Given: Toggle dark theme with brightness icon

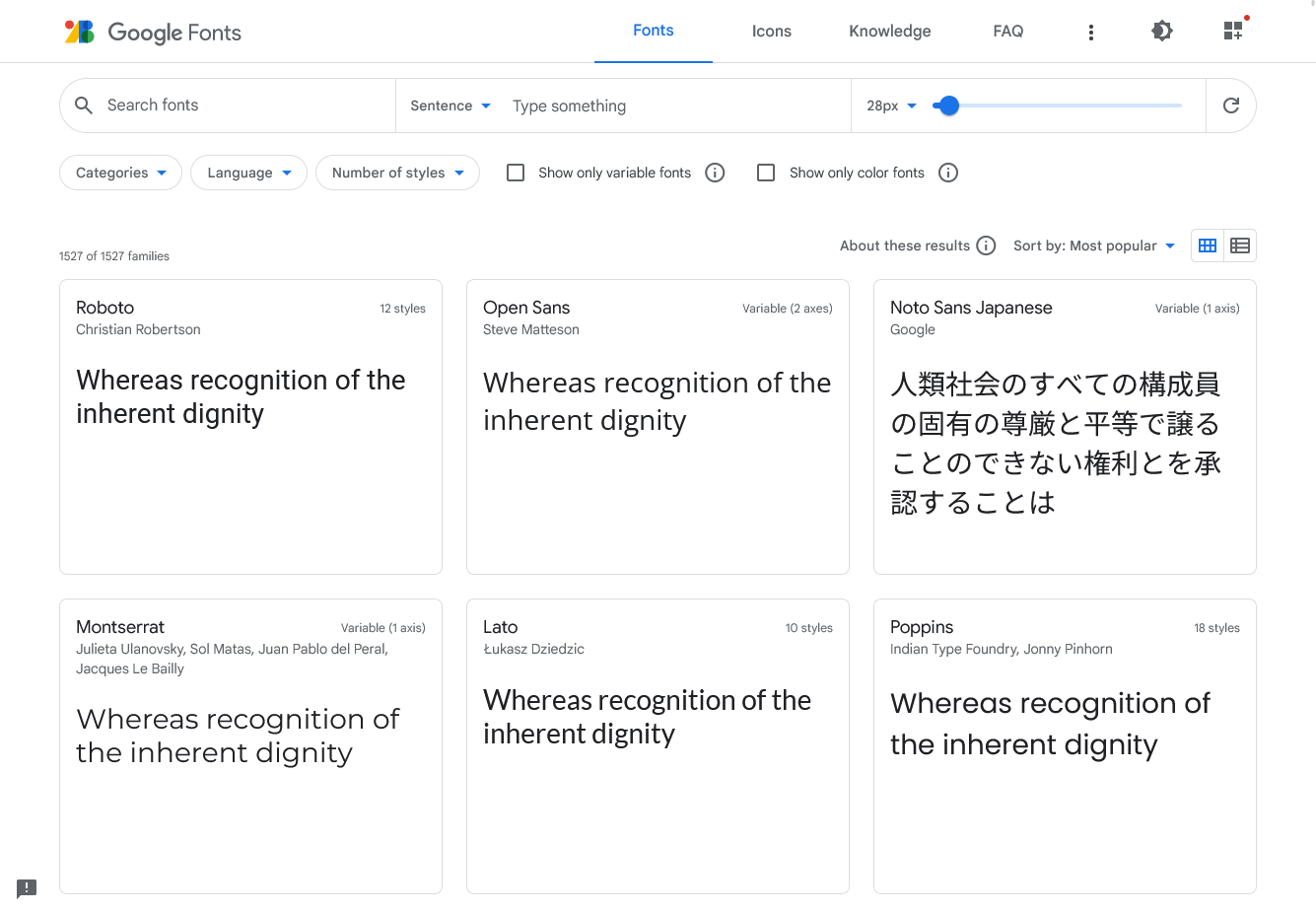Looking at the screenshot, I should click(1162, 31).
